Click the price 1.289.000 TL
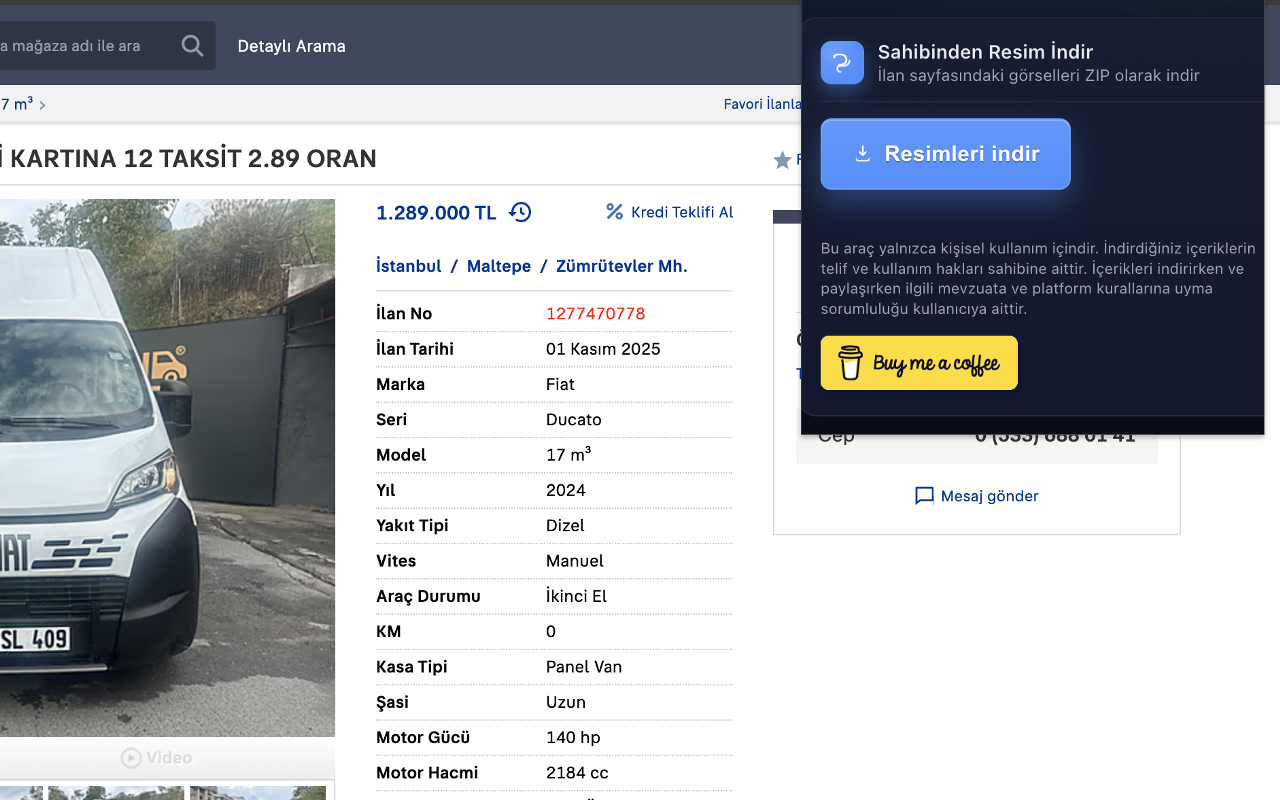 [x=436, y=212]
